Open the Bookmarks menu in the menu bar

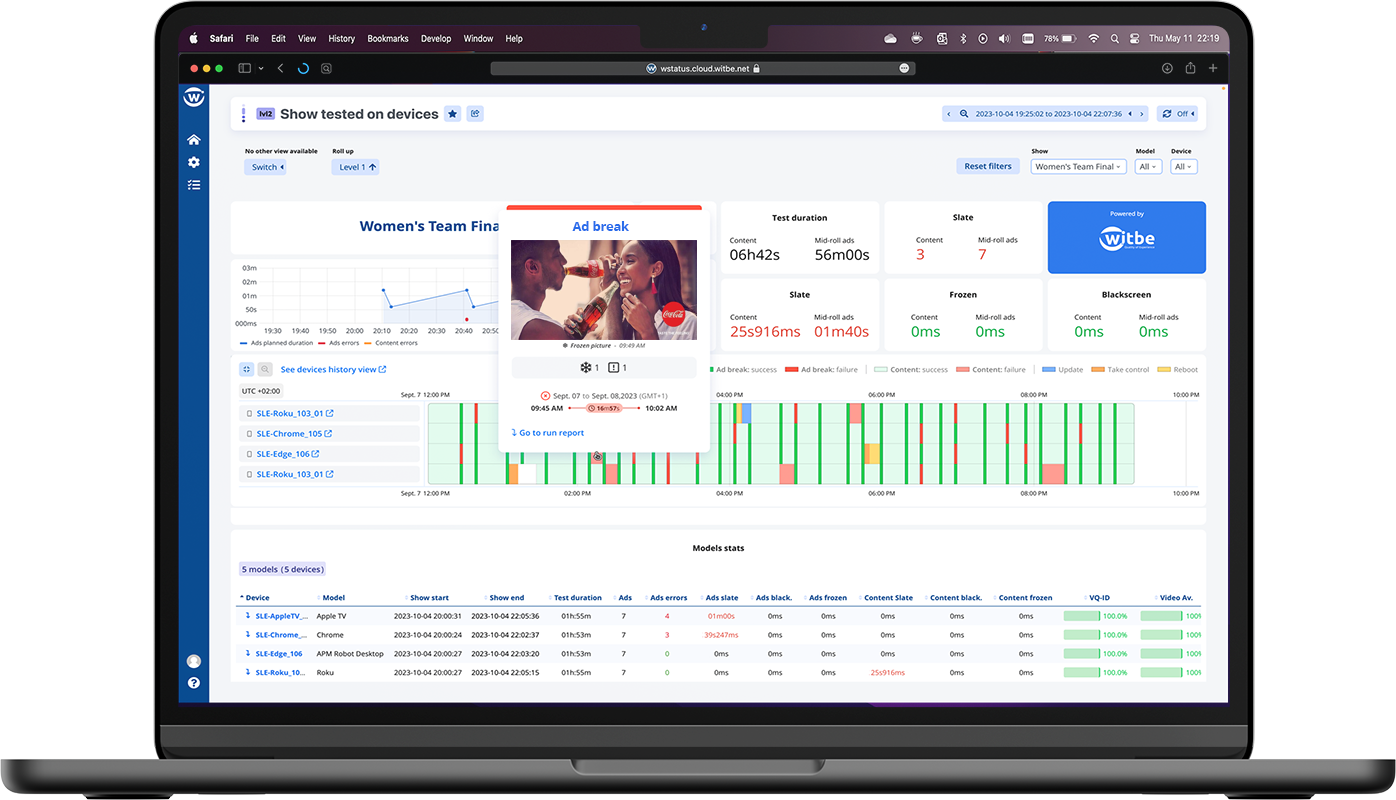(x=387, y=39)
